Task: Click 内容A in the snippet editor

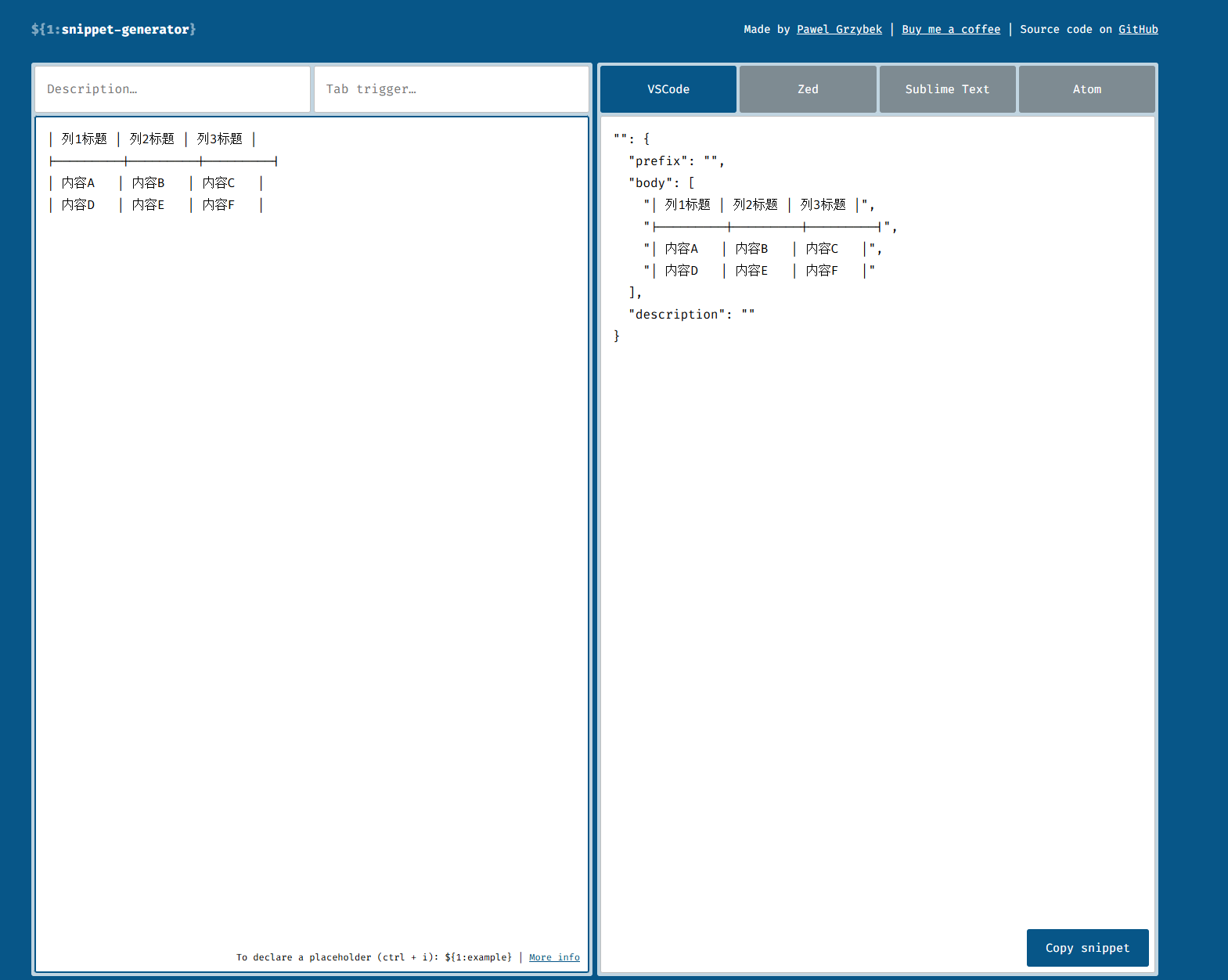Action: click(x=78, y=182)
